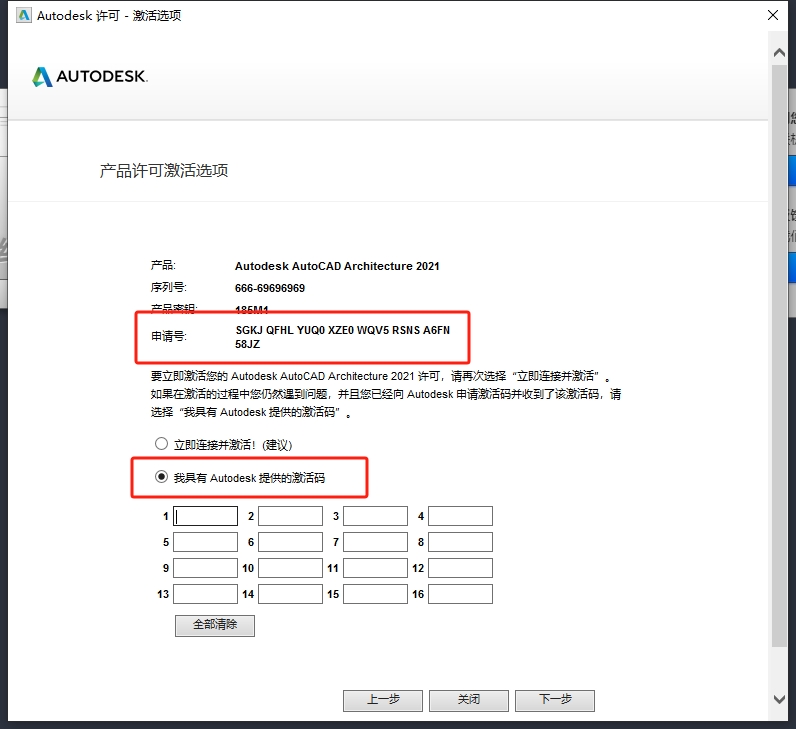Click request code text starting "SGKJ QFHL"
Screen dimensions: 796x729
[x=343, y=337]
